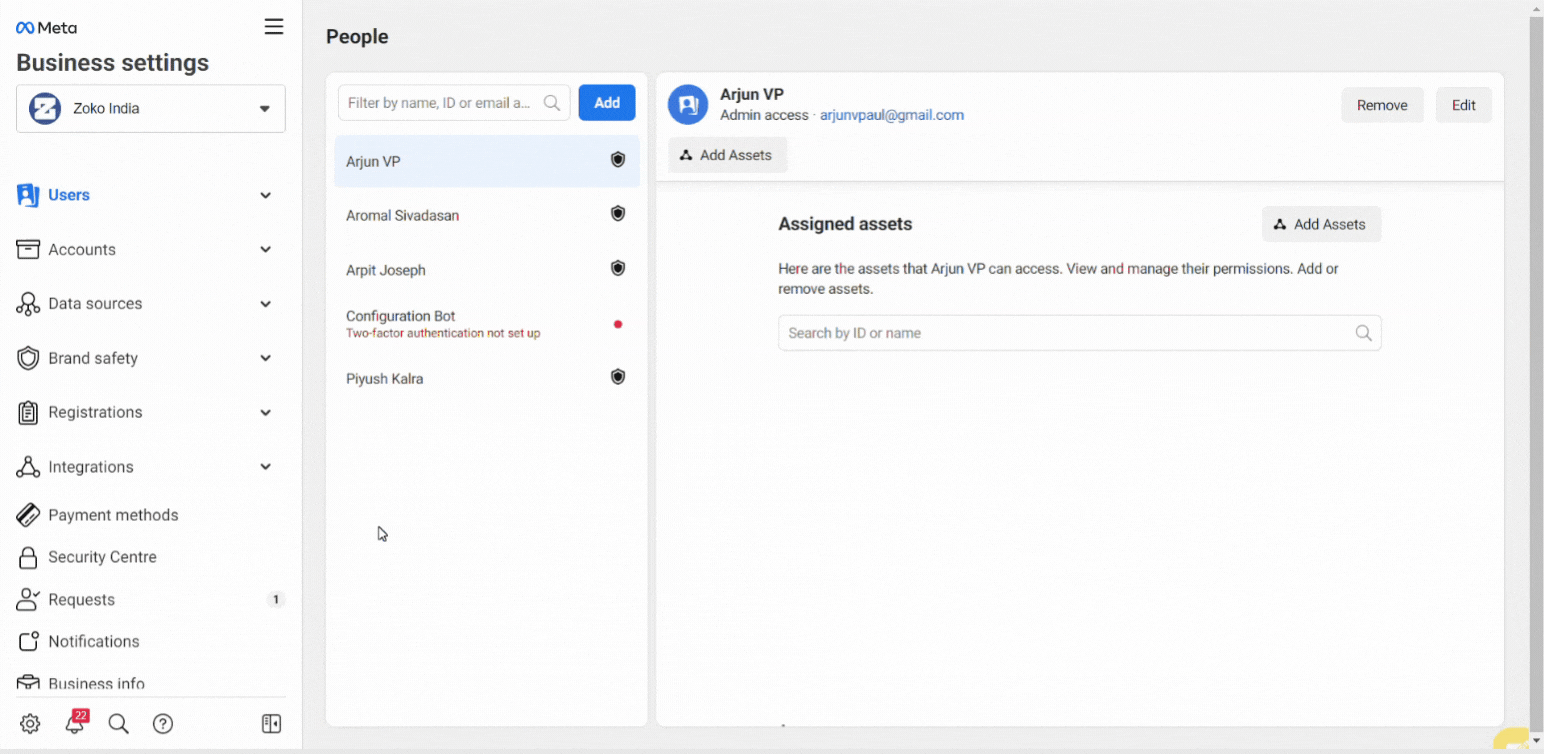This screenshot has width=1544, height=754.
Task: Focus the Search by ID or name field
Action: tap(1080, 333)
